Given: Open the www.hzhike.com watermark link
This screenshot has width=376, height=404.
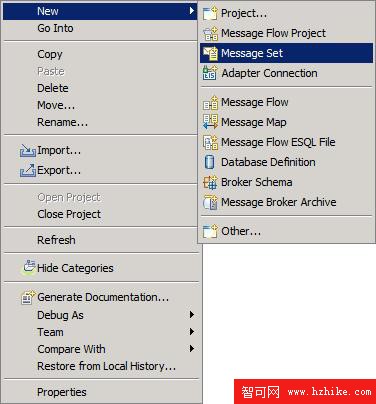Looking at the screenshot, I should coord(330,392).
